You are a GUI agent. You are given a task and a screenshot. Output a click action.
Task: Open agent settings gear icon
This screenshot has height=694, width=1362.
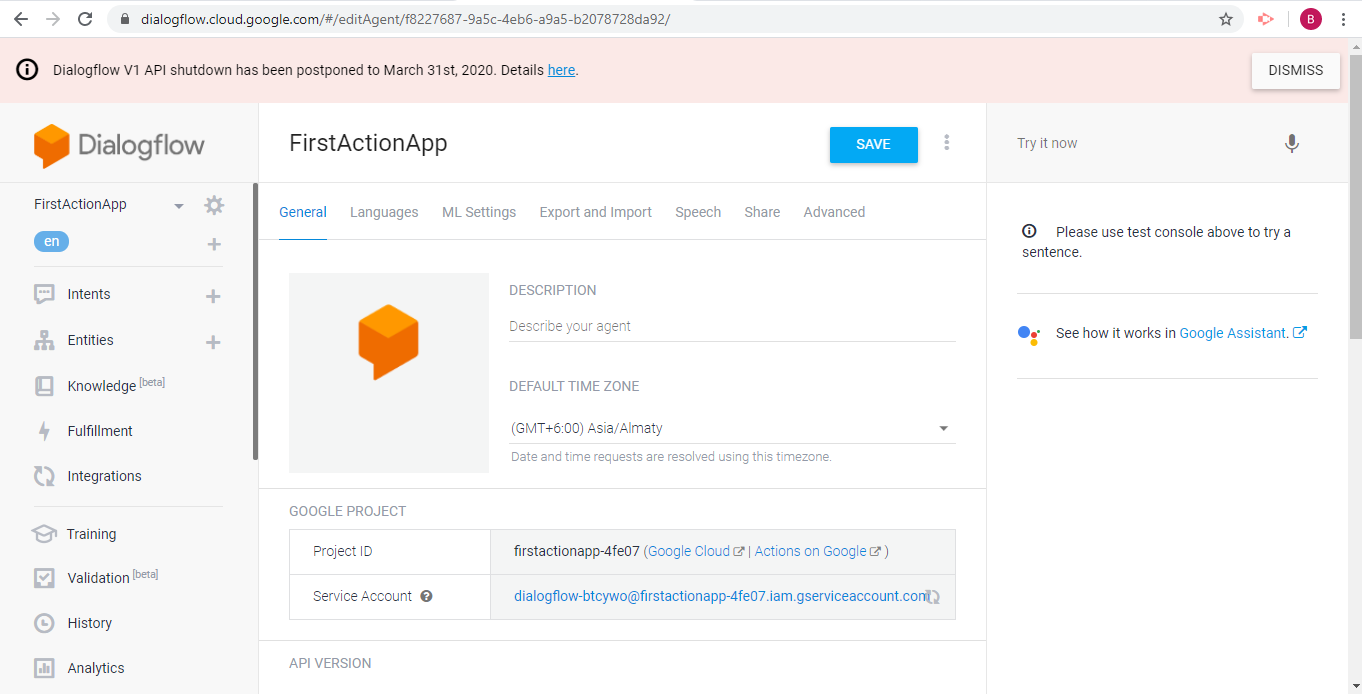point(214,205)
